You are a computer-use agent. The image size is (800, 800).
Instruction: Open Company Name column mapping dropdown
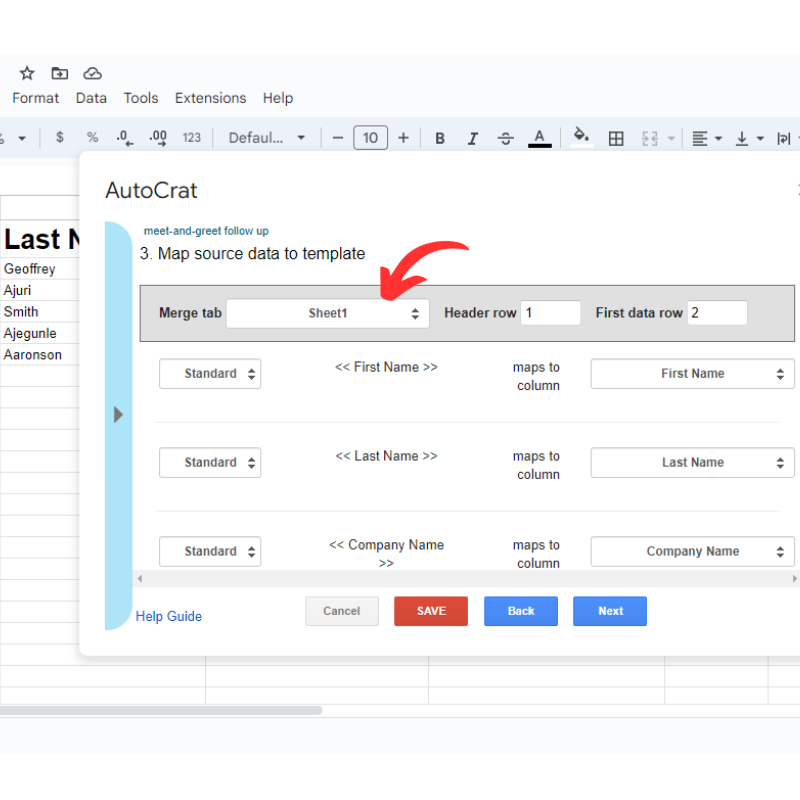click(692, 551)
